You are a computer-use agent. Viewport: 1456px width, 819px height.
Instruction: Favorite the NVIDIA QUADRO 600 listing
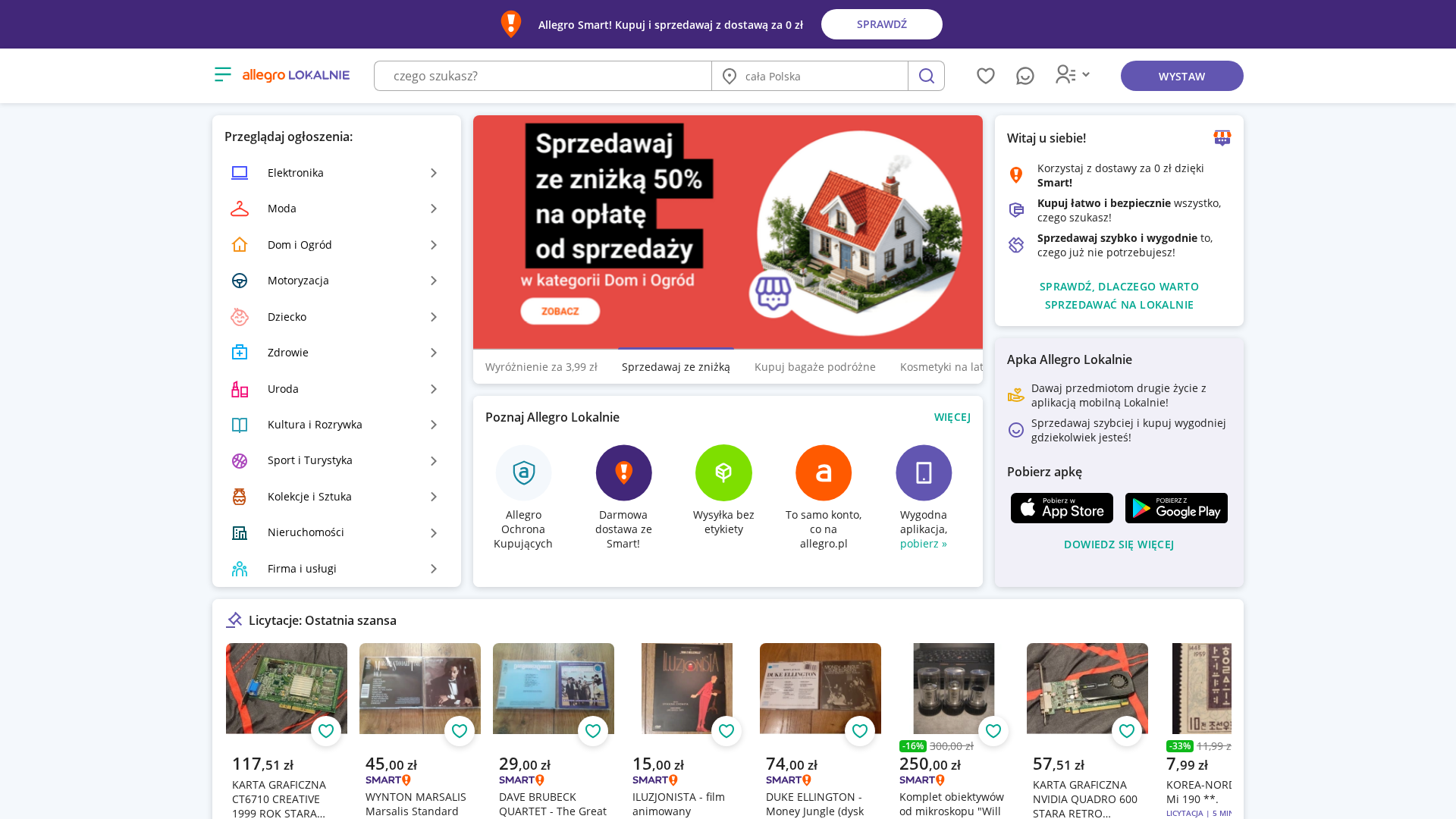[x=1127, y=731]
